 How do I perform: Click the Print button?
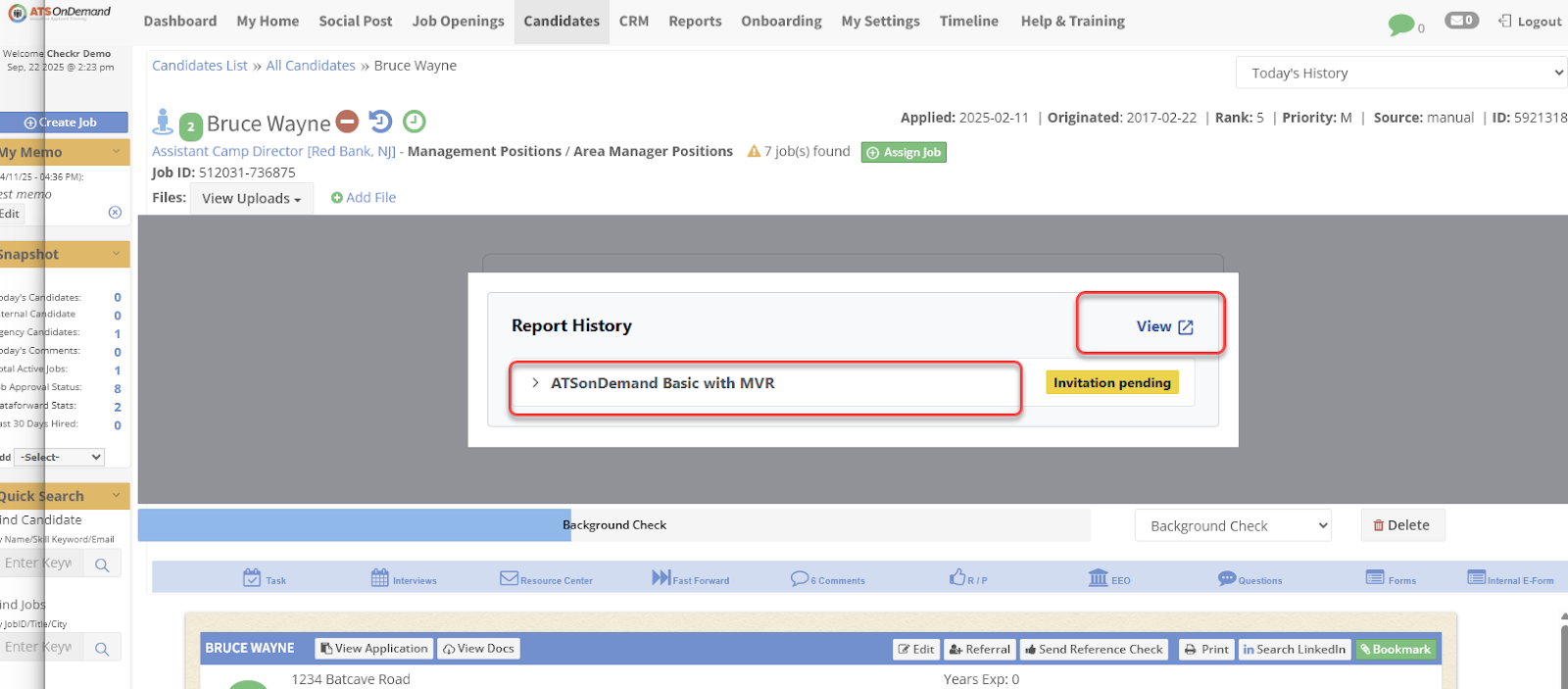pyautogui.click(x=1205, y=649)
